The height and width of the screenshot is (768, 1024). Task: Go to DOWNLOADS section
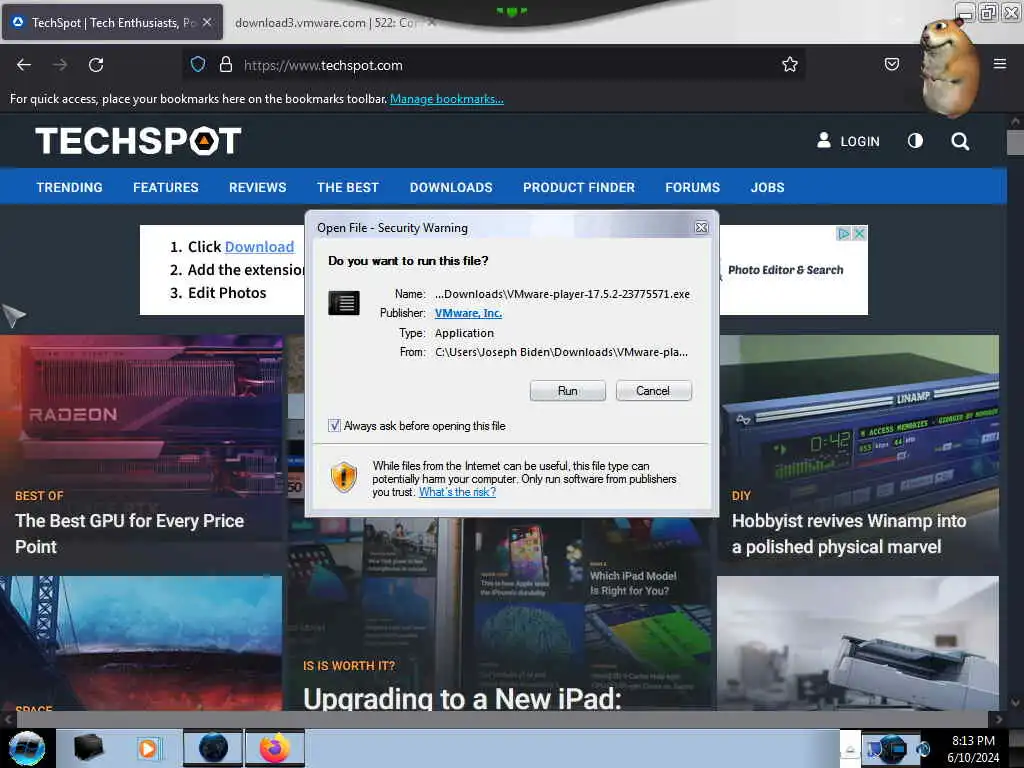(x=451, y=187)
